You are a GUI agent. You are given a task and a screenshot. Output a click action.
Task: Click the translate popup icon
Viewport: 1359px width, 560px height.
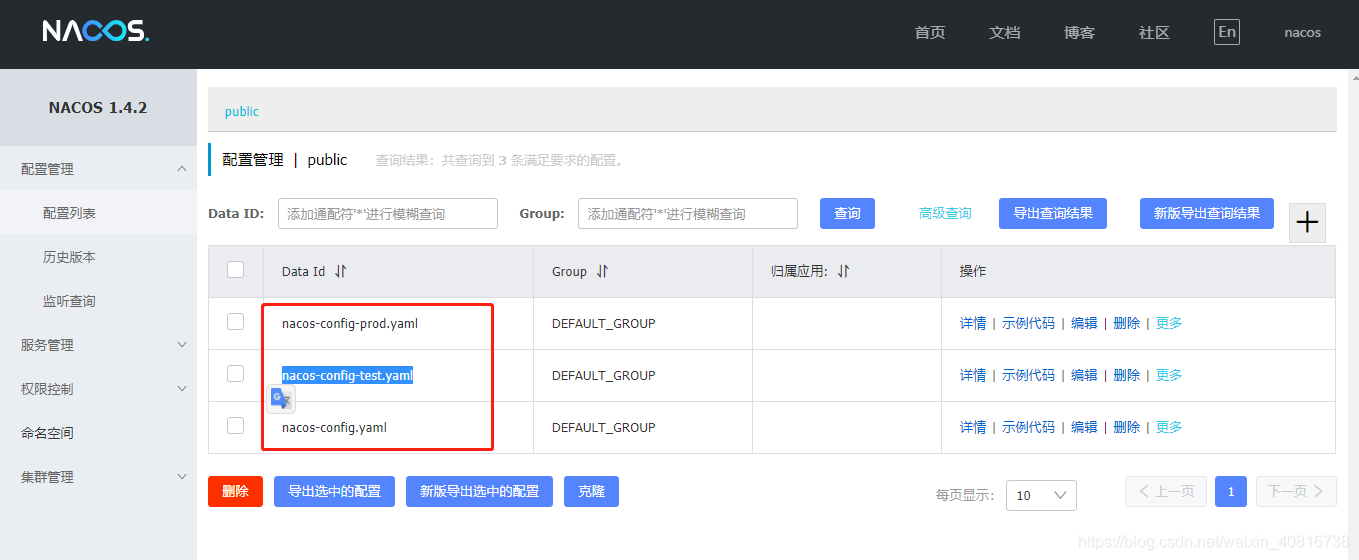click(281, 398)
